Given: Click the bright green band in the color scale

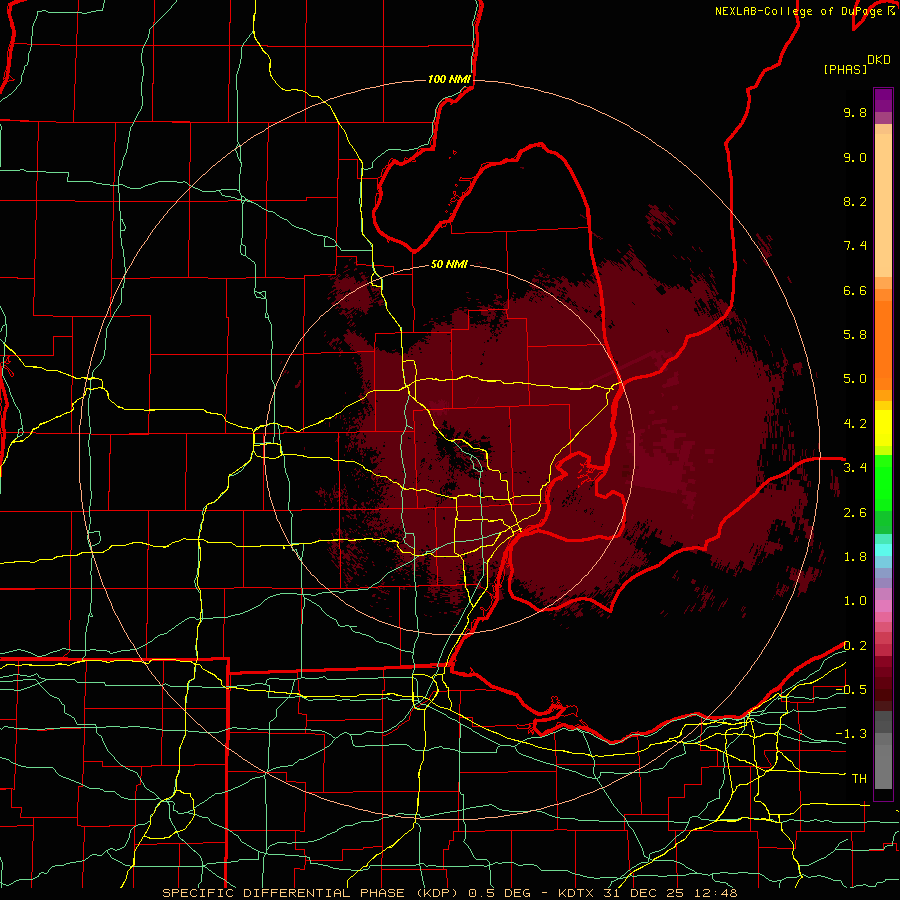Looking at the screenshot, I should (883, 483).
